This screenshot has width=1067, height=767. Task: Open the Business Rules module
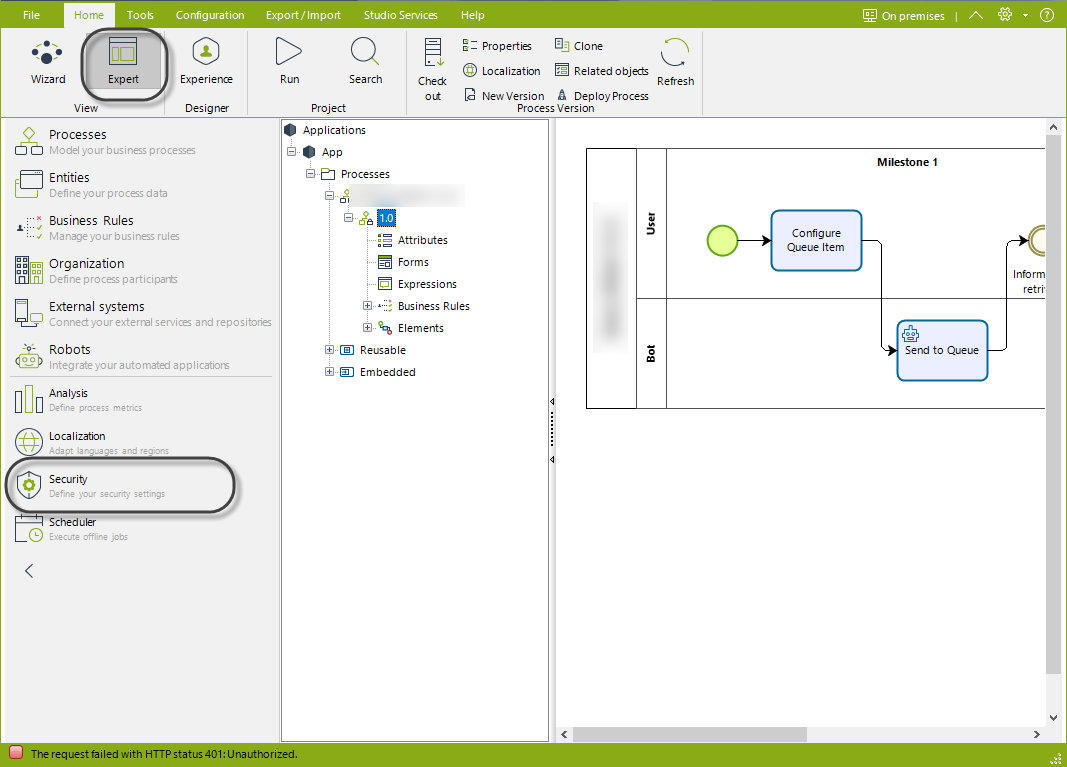point(97,227)
